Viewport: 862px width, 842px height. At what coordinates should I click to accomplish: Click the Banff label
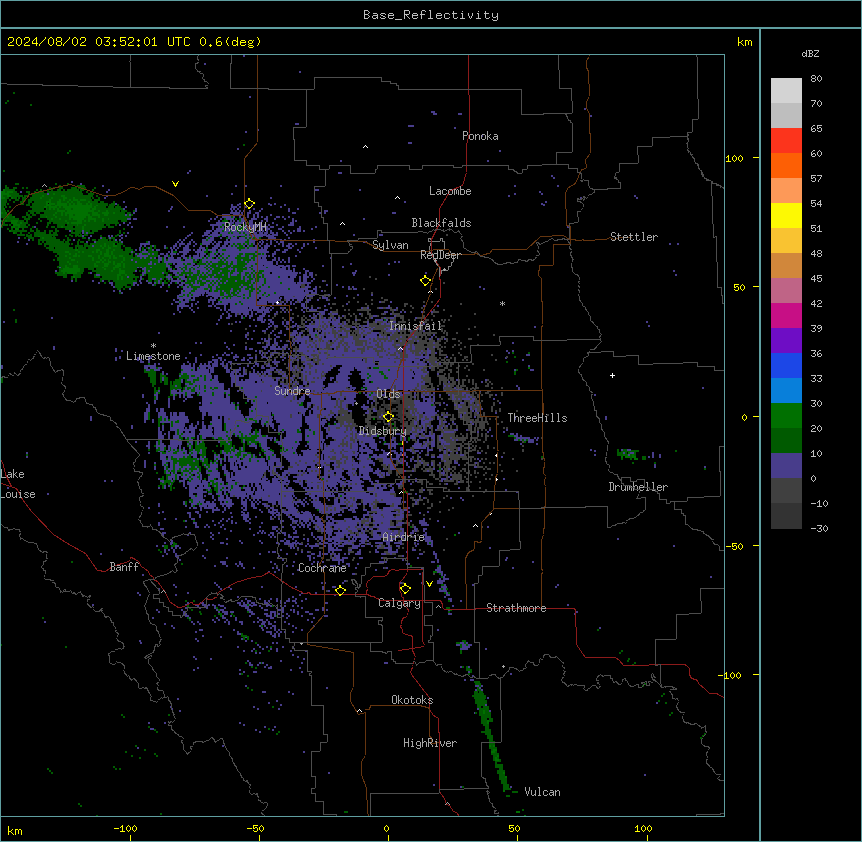[124, 567]
